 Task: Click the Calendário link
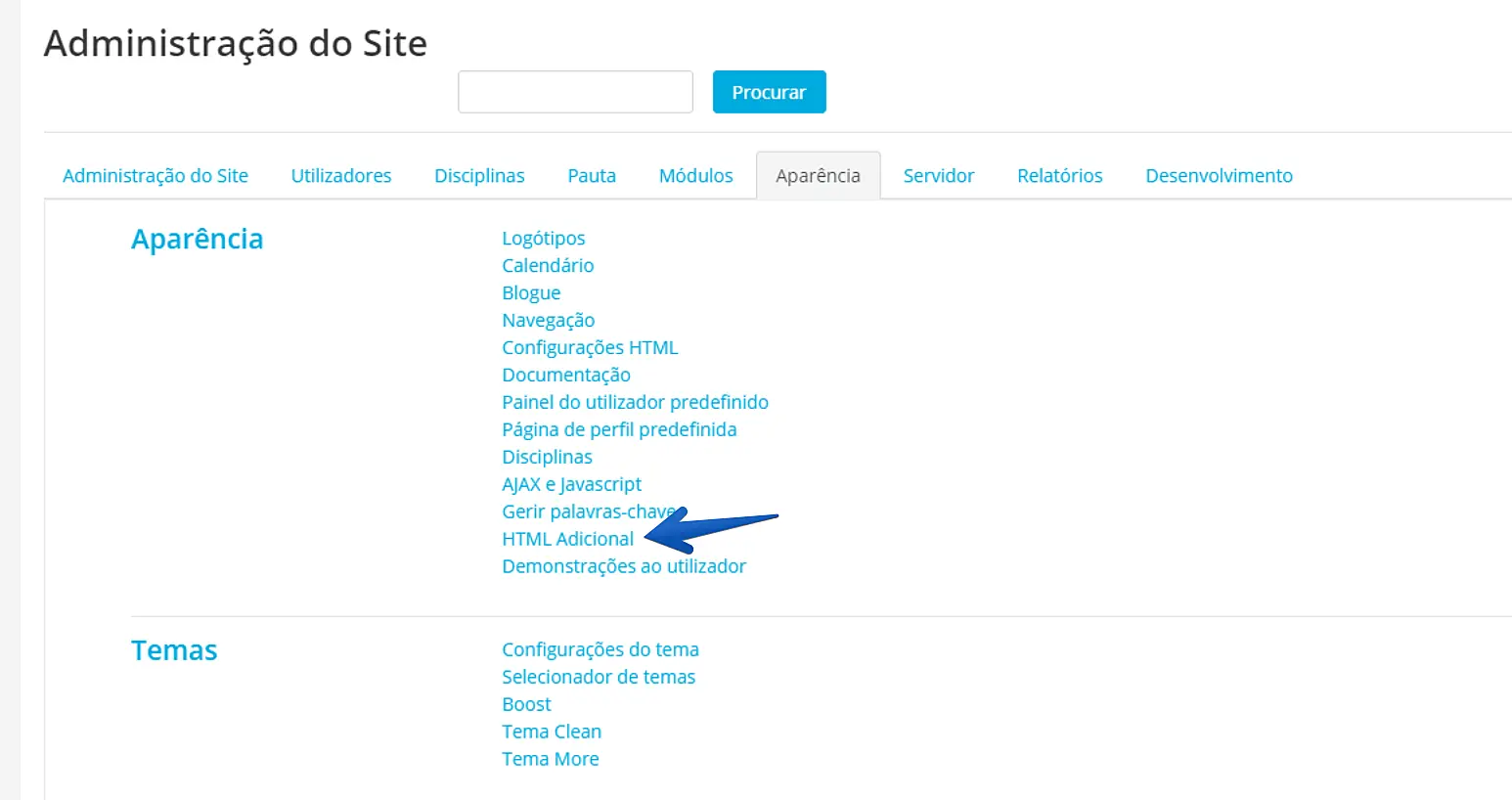548,266
